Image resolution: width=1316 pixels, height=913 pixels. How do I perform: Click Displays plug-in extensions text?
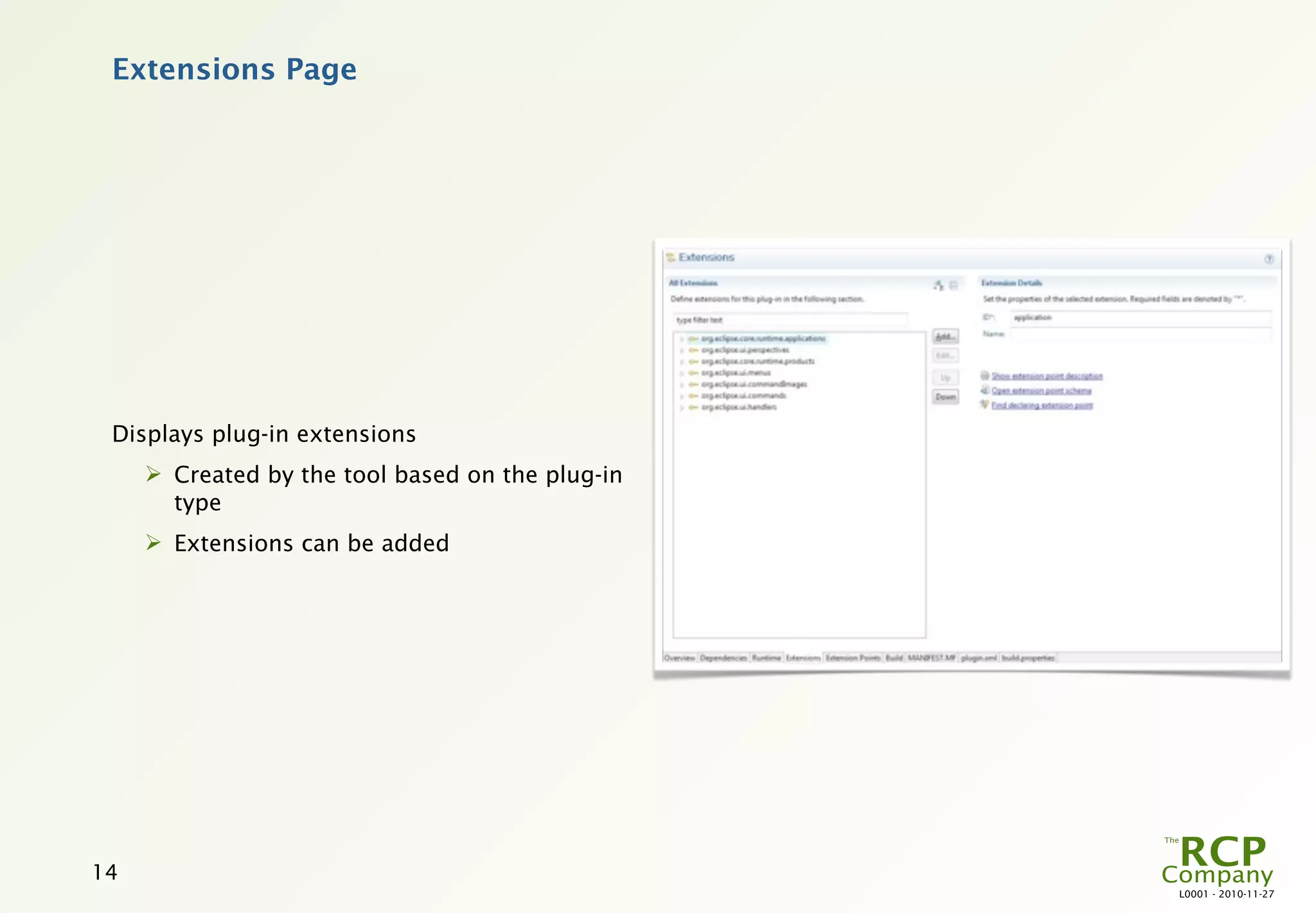264,434
